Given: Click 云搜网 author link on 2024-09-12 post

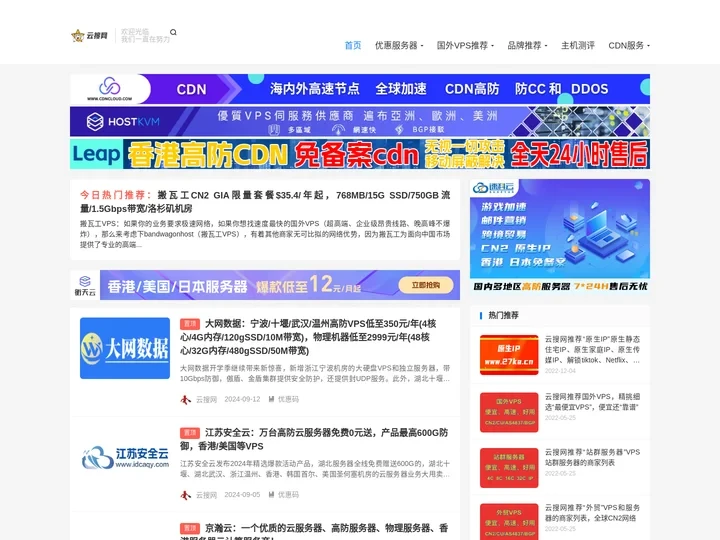Looking at the screenshot, I should 206,399.
